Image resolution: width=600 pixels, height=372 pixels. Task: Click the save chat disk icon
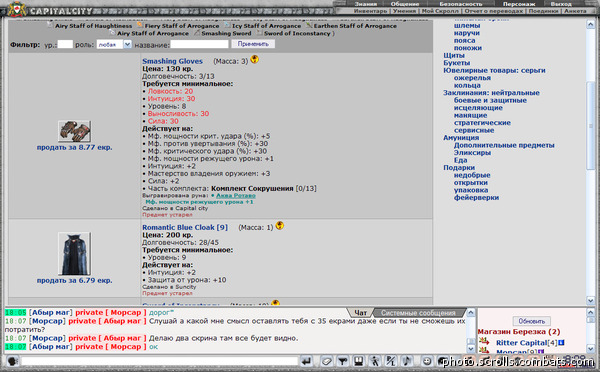click(x=359, y=361)
